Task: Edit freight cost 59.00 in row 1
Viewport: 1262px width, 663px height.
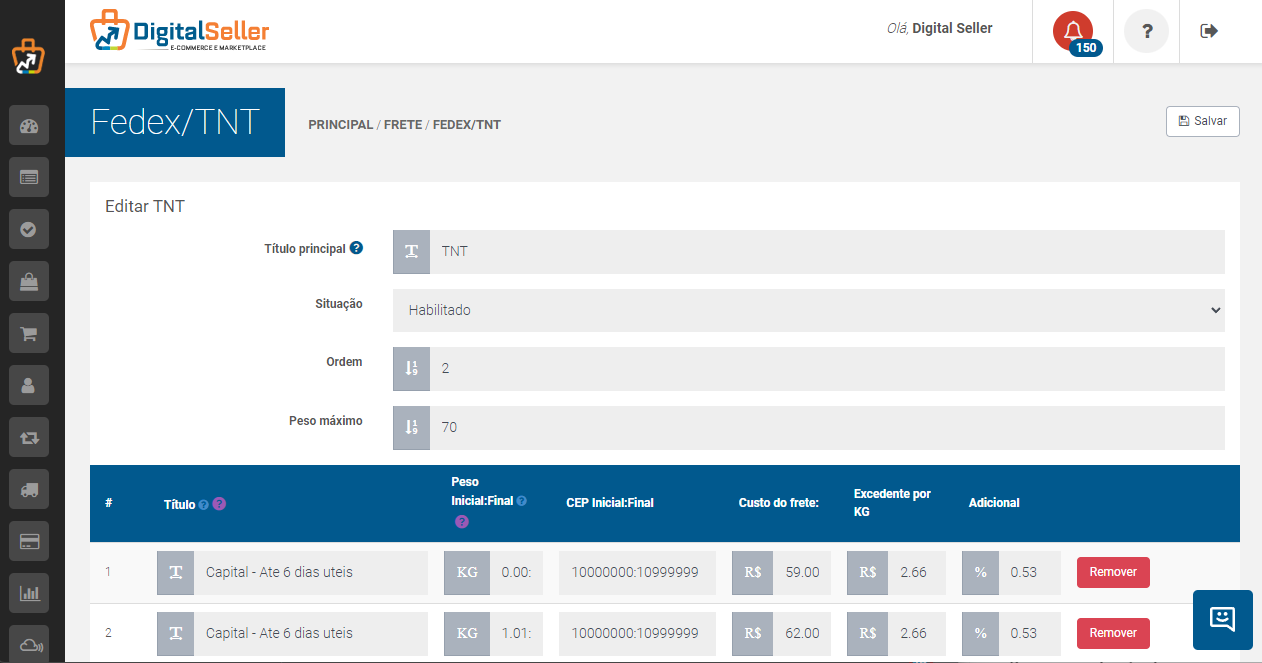Action: pos(802,573)
